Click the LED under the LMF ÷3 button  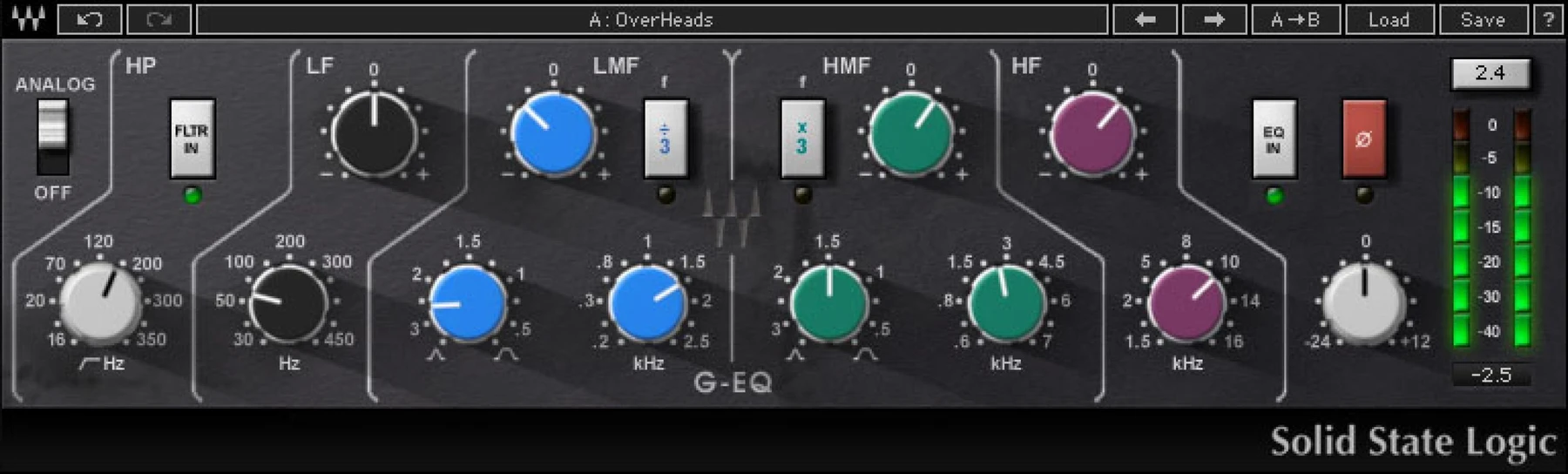click(x=666, y=195)
